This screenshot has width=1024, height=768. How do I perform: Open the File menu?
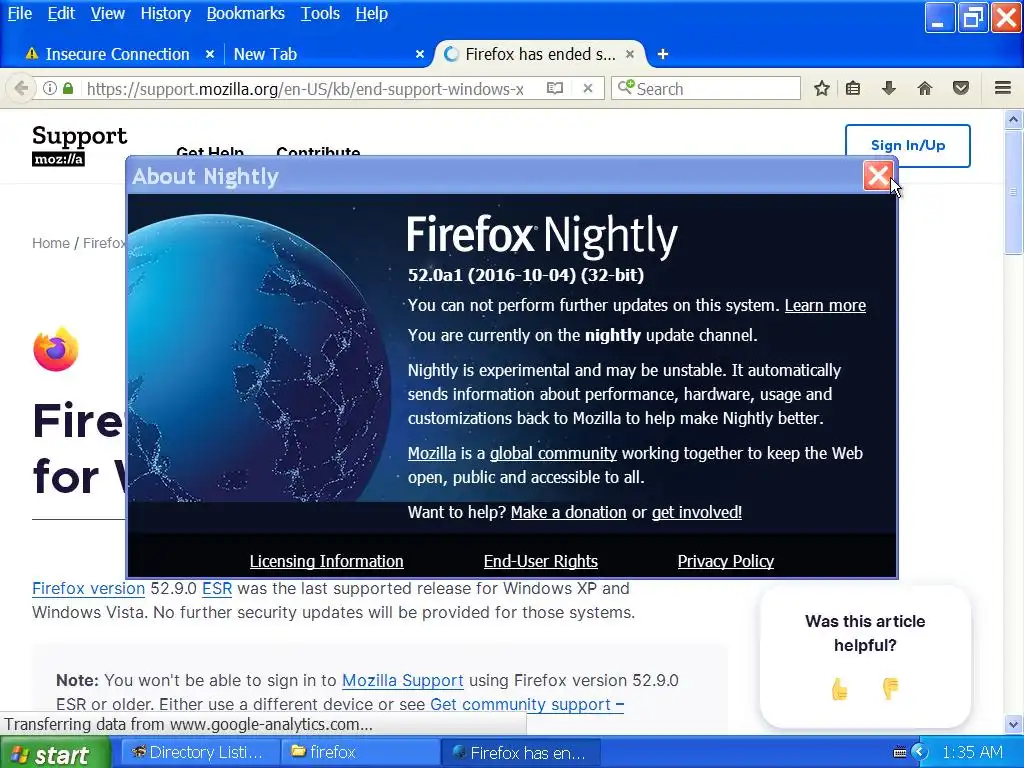[x=20, y=13]
